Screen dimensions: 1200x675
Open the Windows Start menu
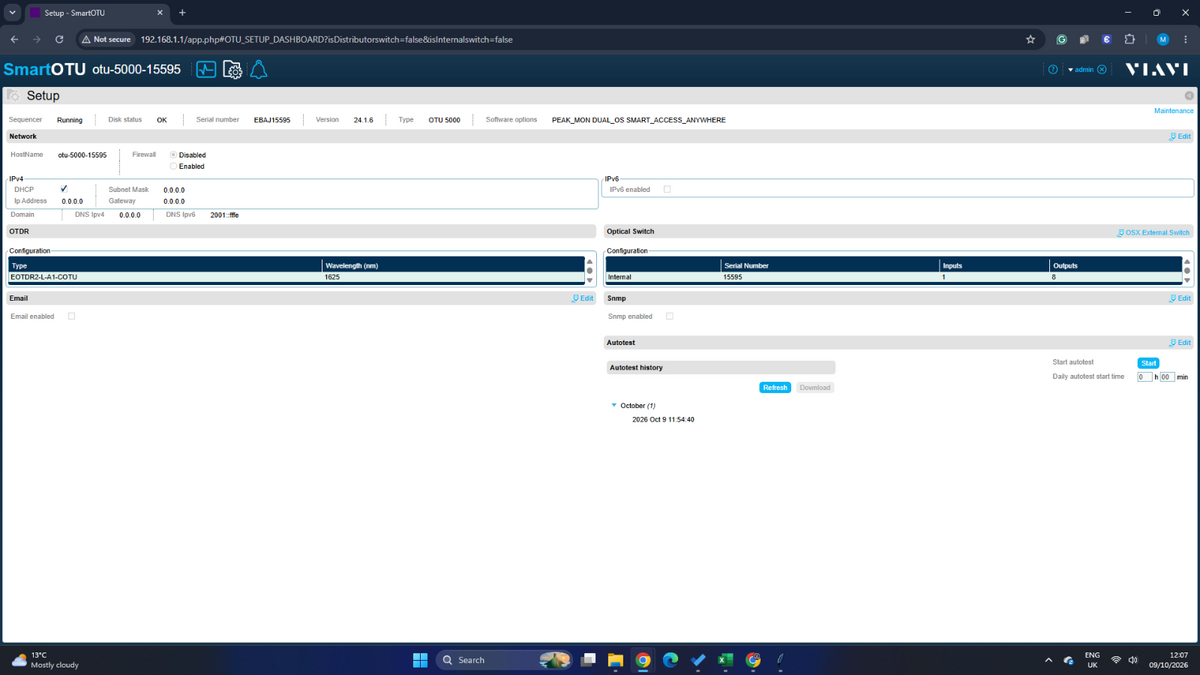point(420,660)
